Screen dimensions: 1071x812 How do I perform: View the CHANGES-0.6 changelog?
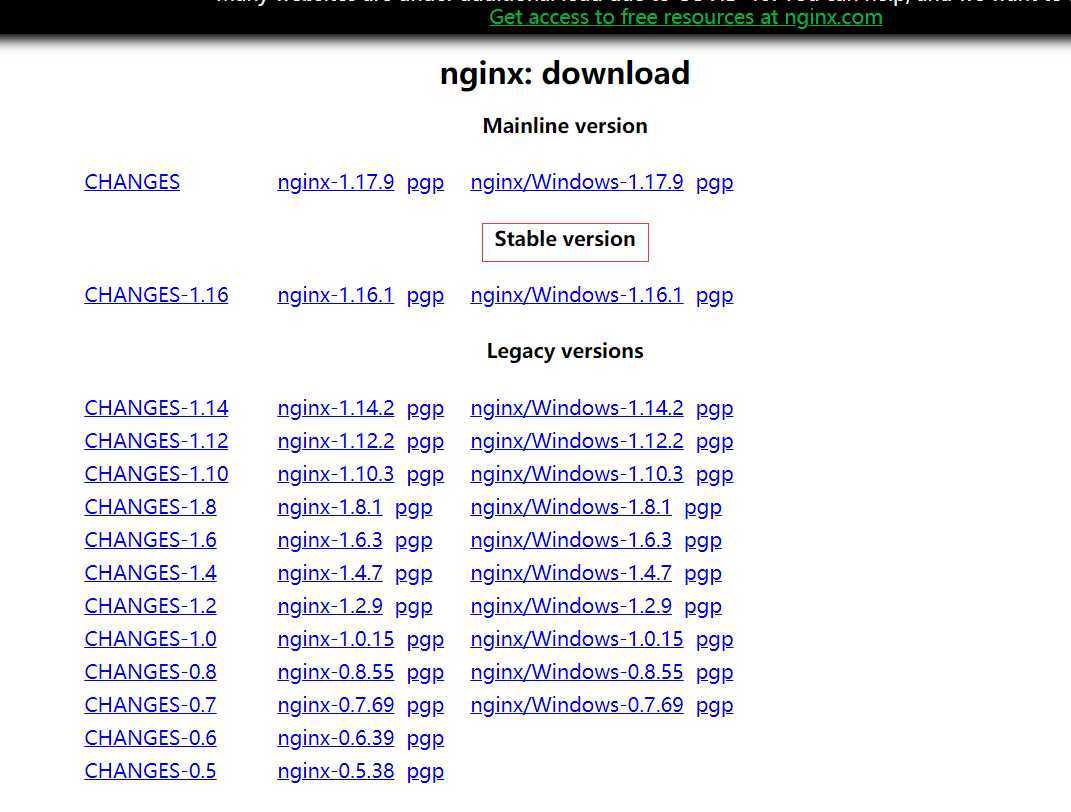(x=150, y=738)
